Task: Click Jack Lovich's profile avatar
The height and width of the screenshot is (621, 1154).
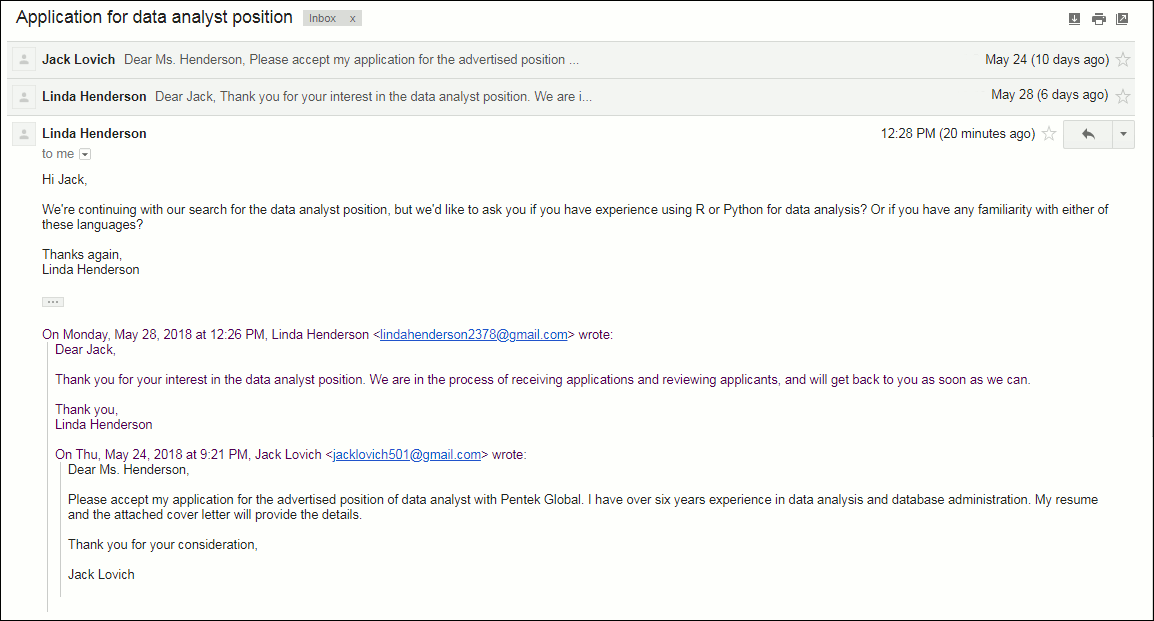Action: point(24,60)
